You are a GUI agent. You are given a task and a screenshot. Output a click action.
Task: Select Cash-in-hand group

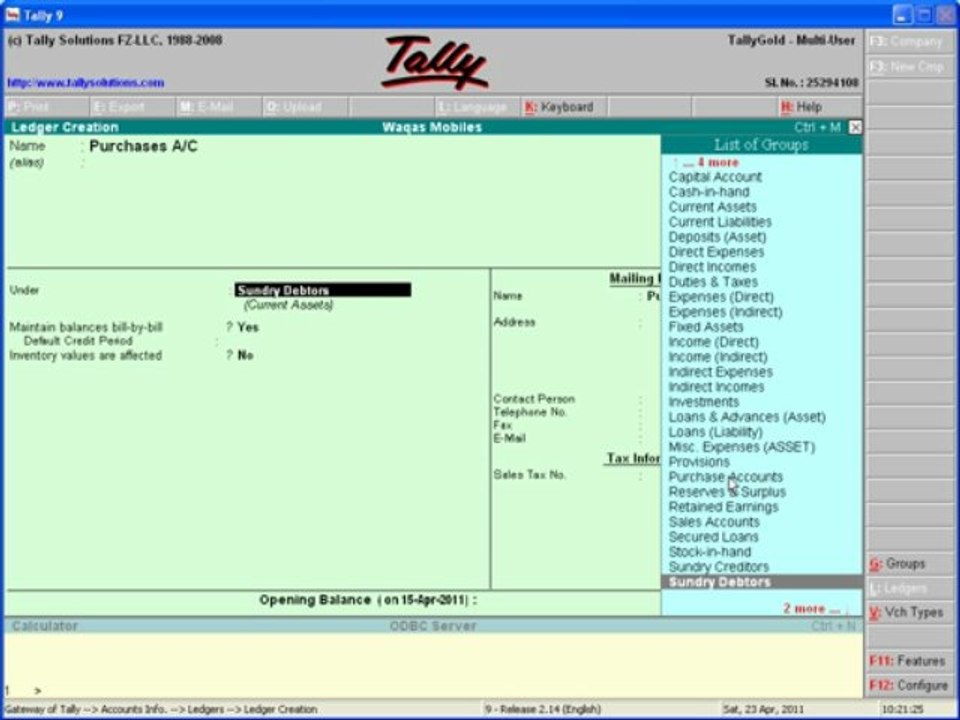point(709,192)
